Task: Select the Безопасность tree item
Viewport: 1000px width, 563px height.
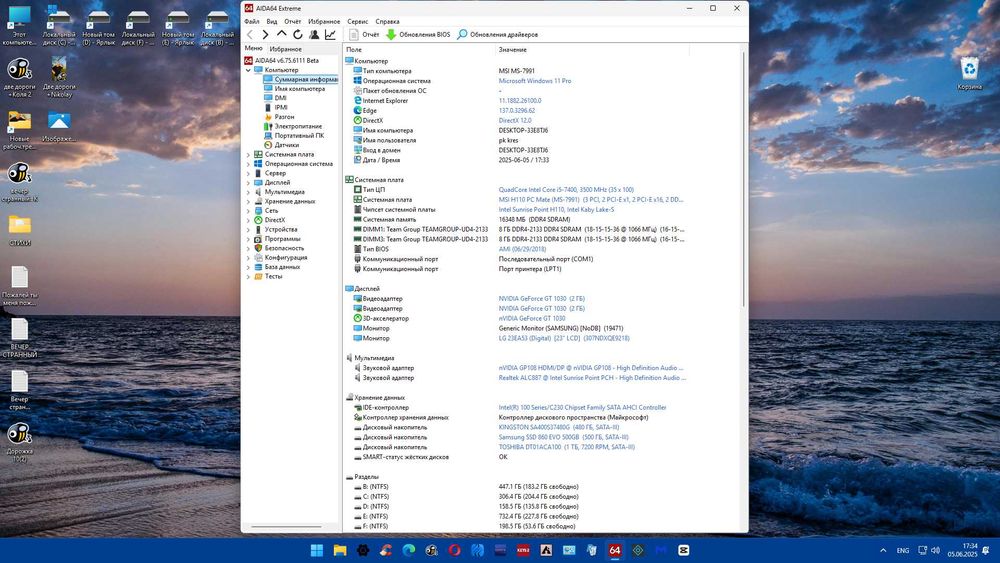Action: (284, 248)
